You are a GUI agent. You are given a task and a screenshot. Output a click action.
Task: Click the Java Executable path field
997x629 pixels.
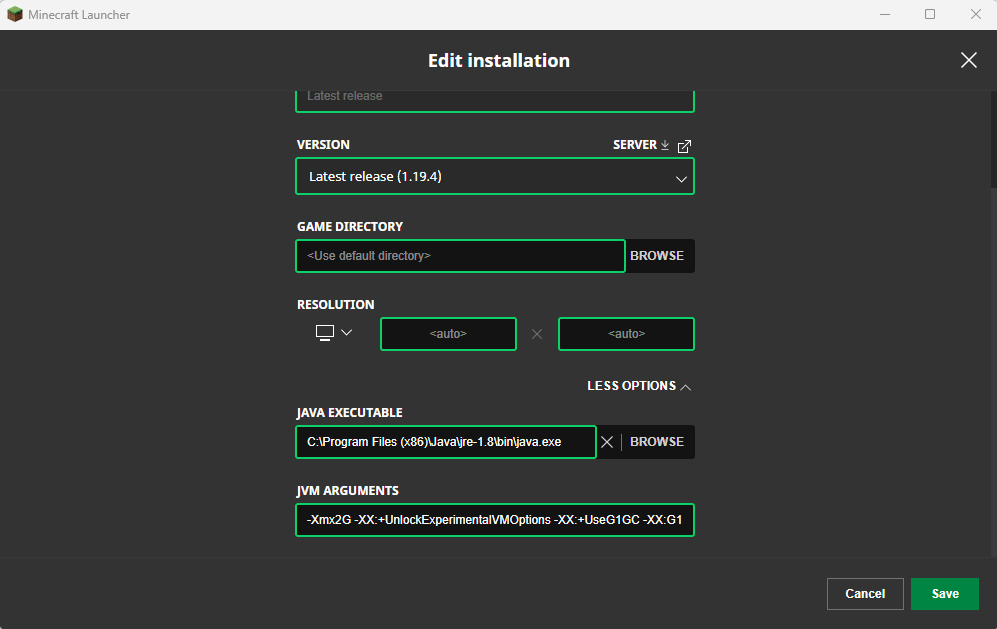[x=446, y=442]
